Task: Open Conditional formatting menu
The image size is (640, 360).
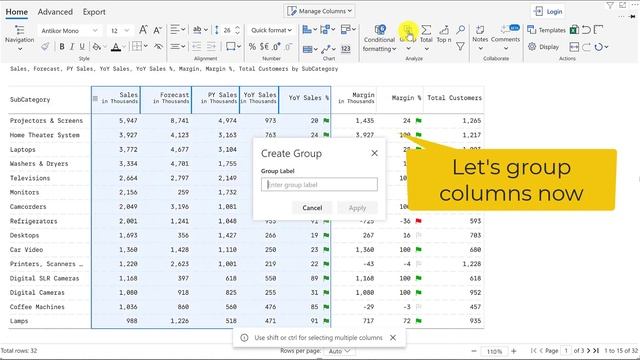Action: [x=380, y=39]
